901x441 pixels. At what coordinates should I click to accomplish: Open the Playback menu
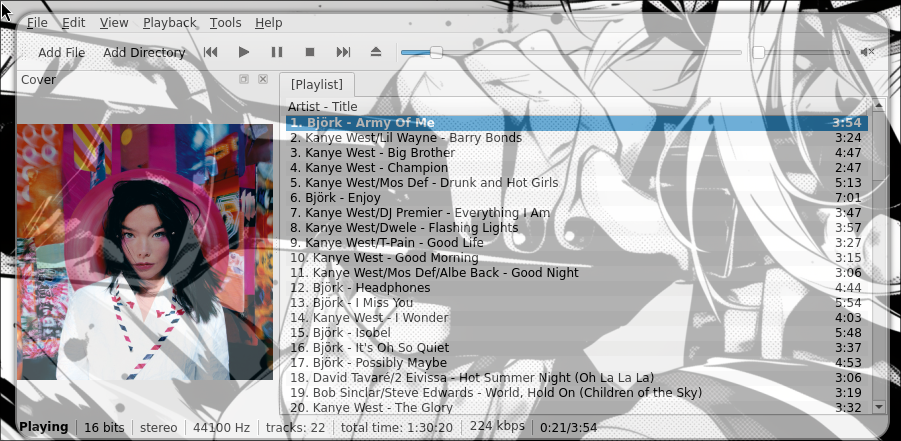170,23
